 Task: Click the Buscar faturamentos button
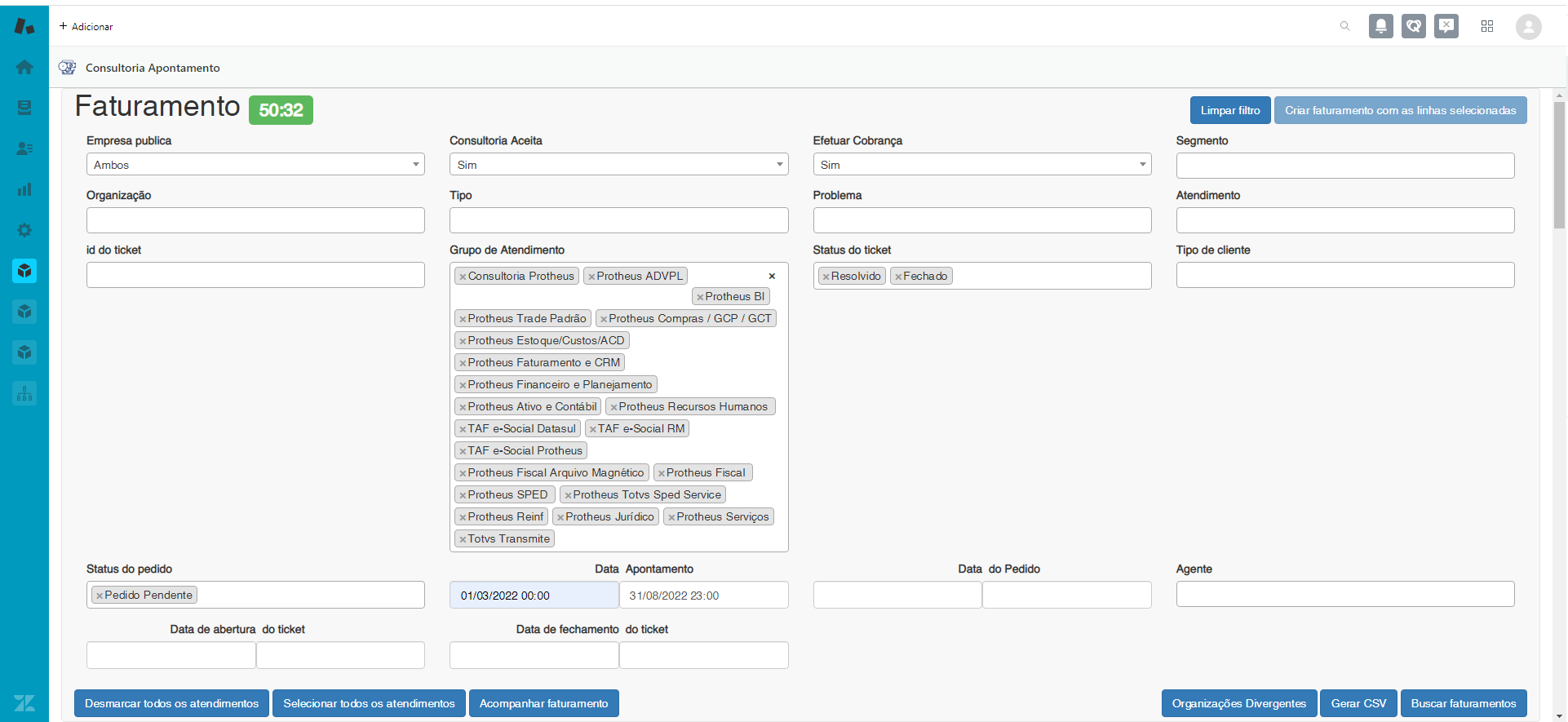[x=1463, y=703]
